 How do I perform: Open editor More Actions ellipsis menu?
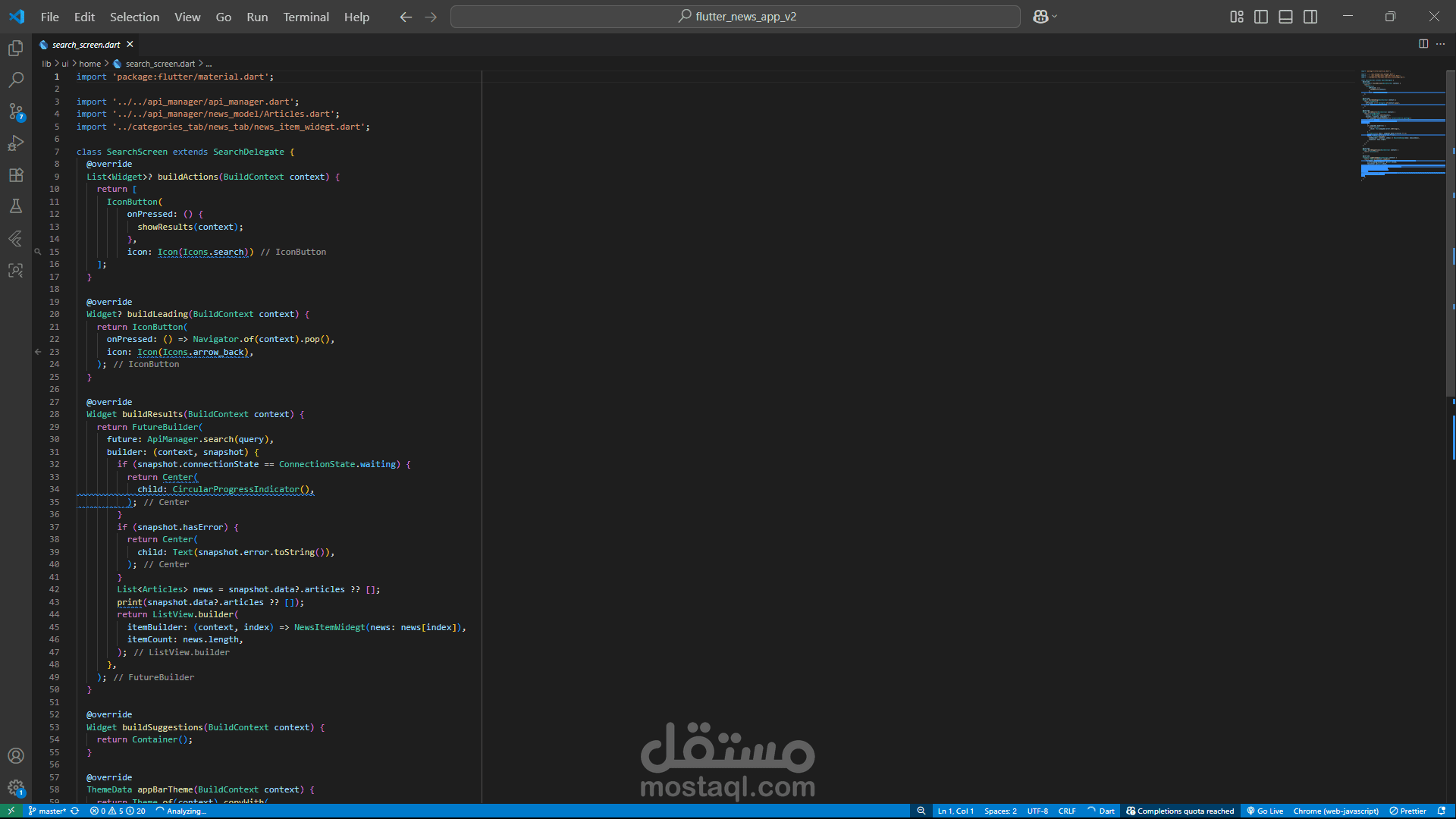tap(1440, 44)
